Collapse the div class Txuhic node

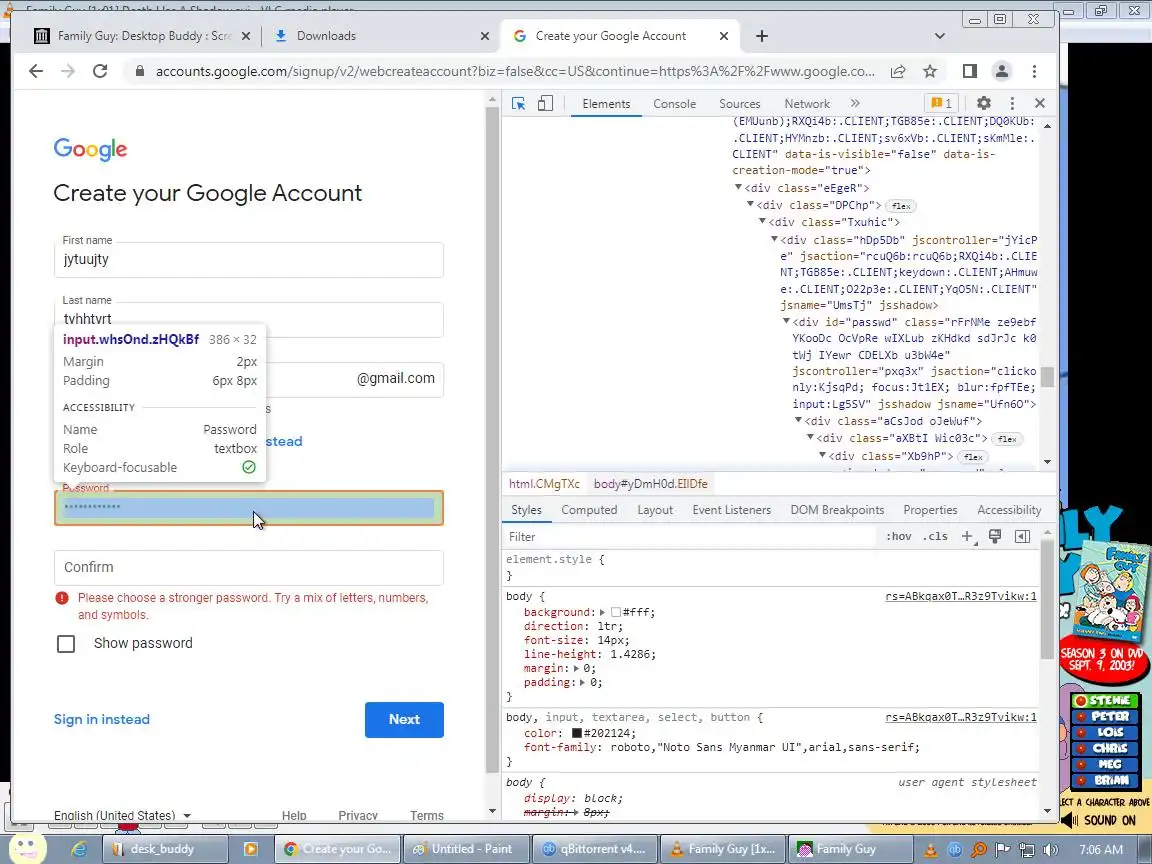(x=762, y=222)
